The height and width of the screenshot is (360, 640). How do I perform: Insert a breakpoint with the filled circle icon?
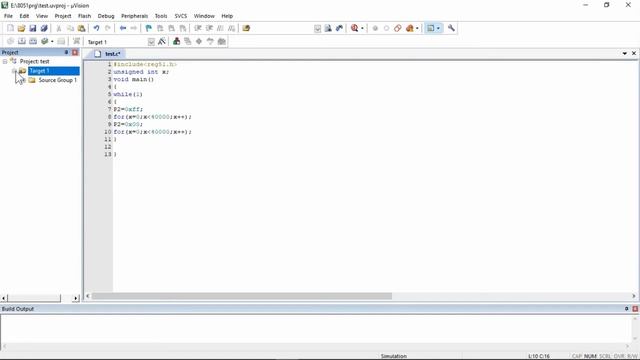pos(375,28)
